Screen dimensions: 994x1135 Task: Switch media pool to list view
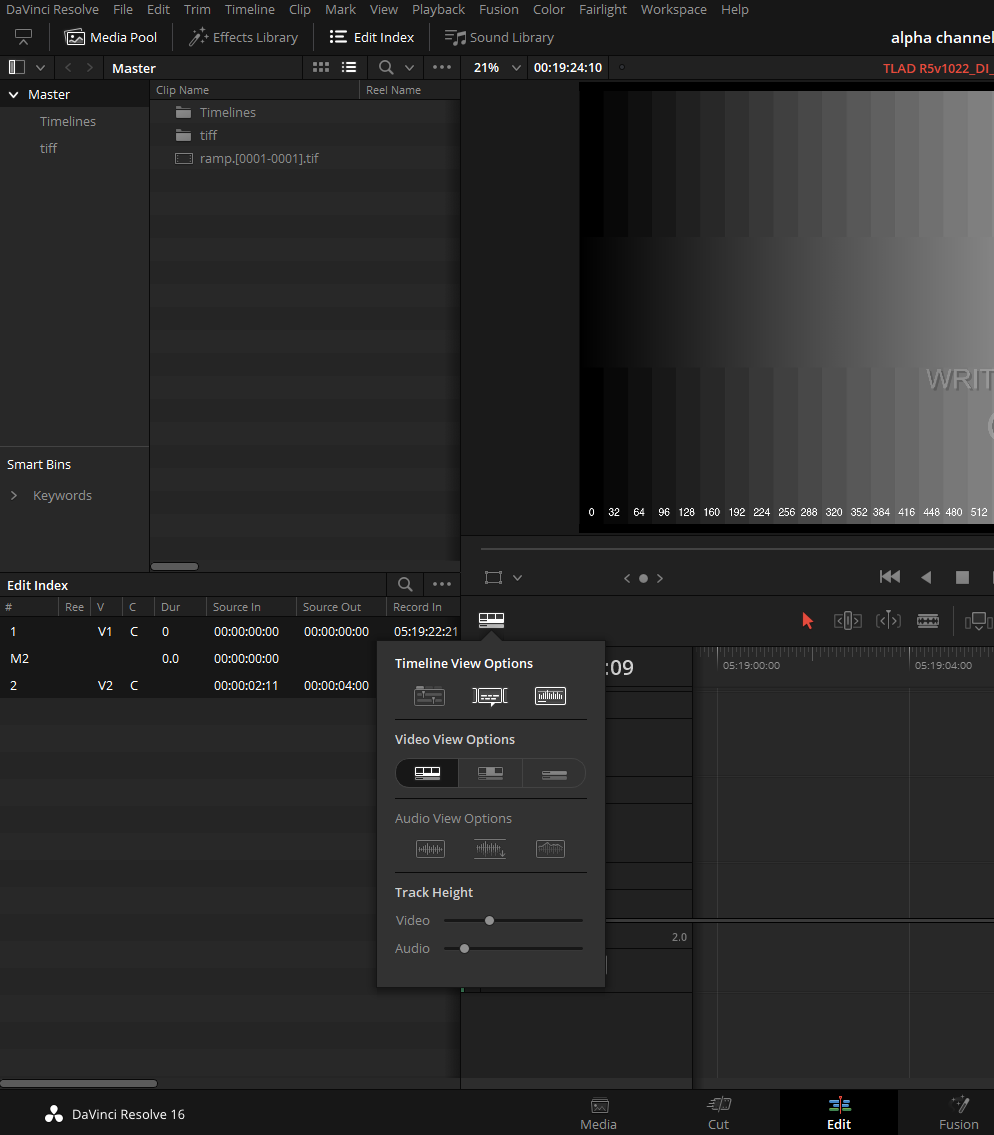(x=349, y=67)
